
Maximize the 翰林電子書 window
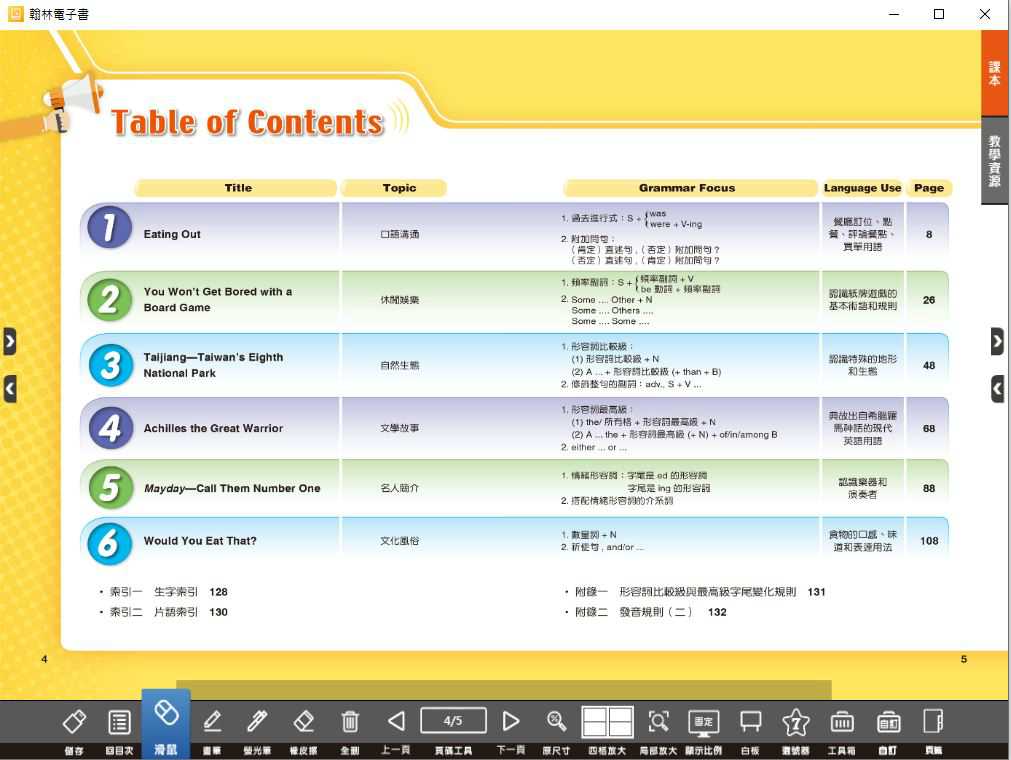click(x=939, y=14)
